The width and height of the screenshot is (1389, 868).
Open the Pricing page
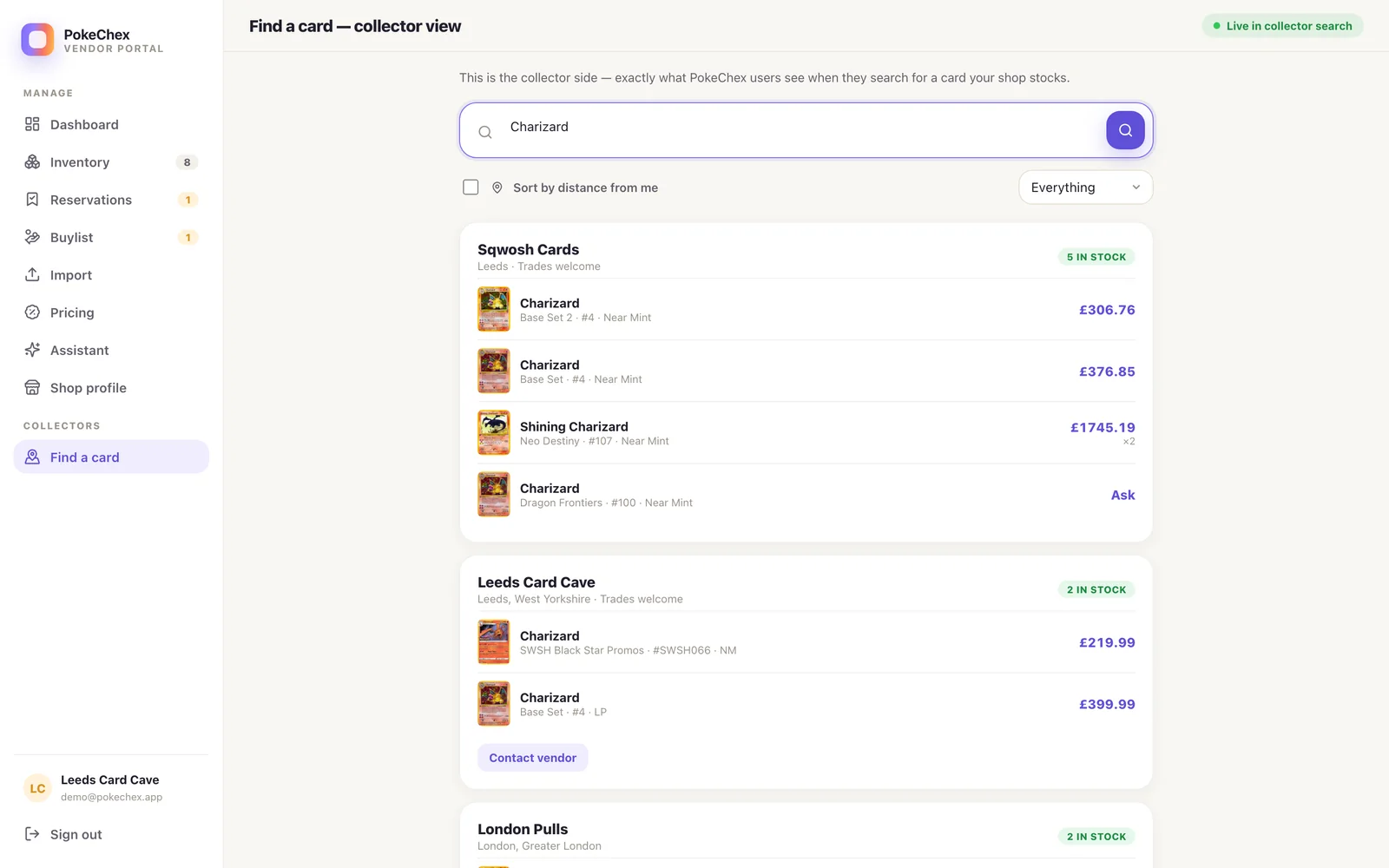click(x=111, y=312)
